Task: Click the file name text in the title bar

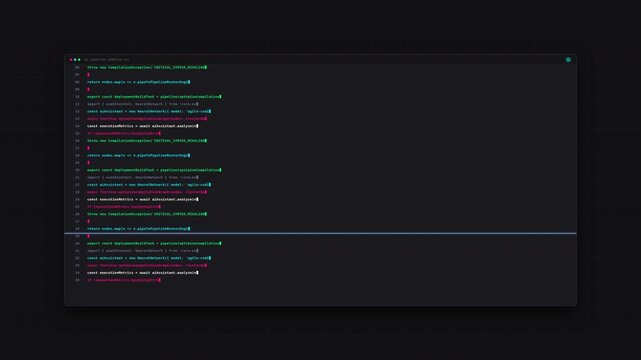Action: (x=106, y=60)
